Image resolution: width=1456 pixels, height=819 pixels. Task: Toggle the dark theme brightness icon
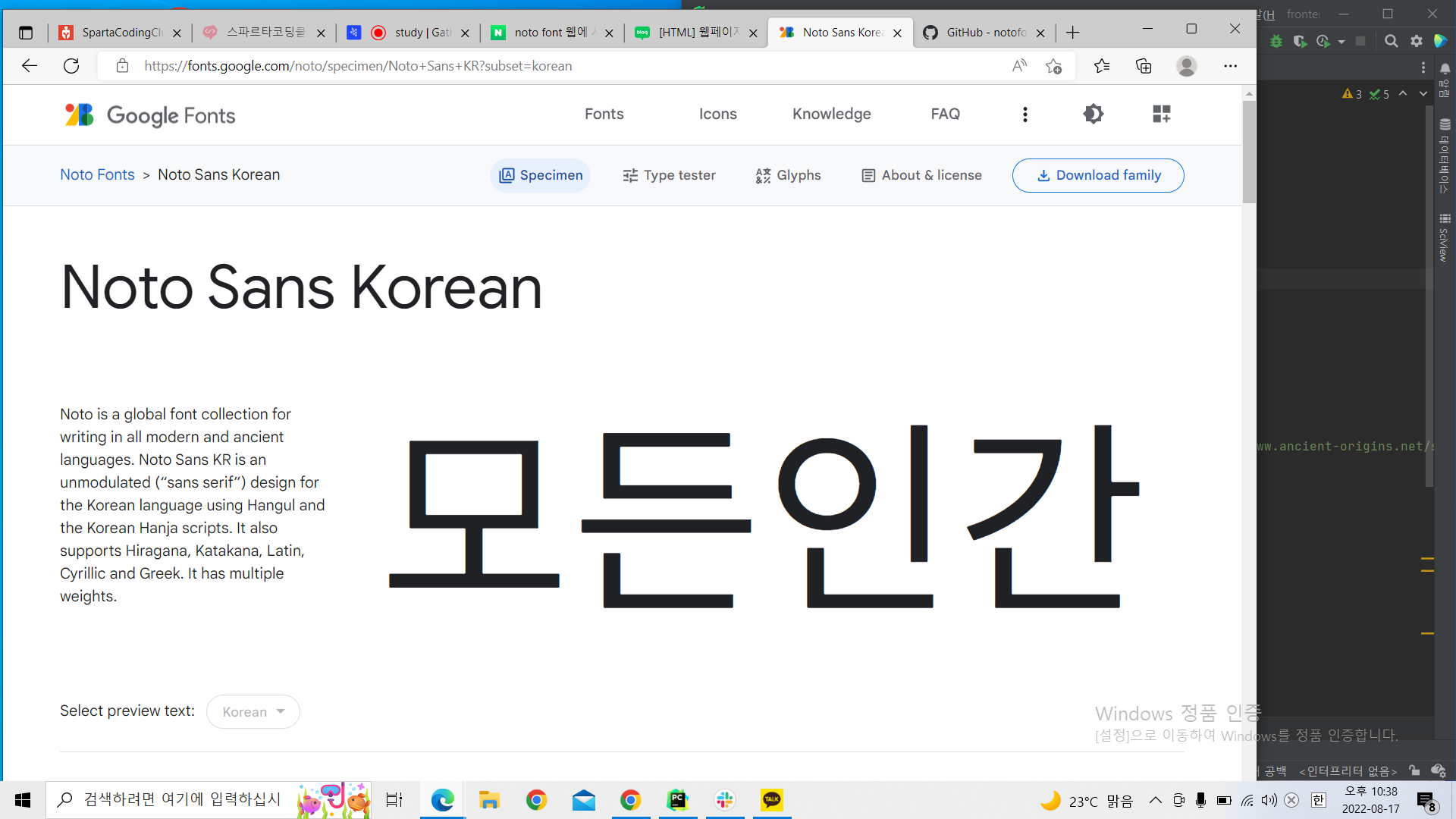[1093, 114]
